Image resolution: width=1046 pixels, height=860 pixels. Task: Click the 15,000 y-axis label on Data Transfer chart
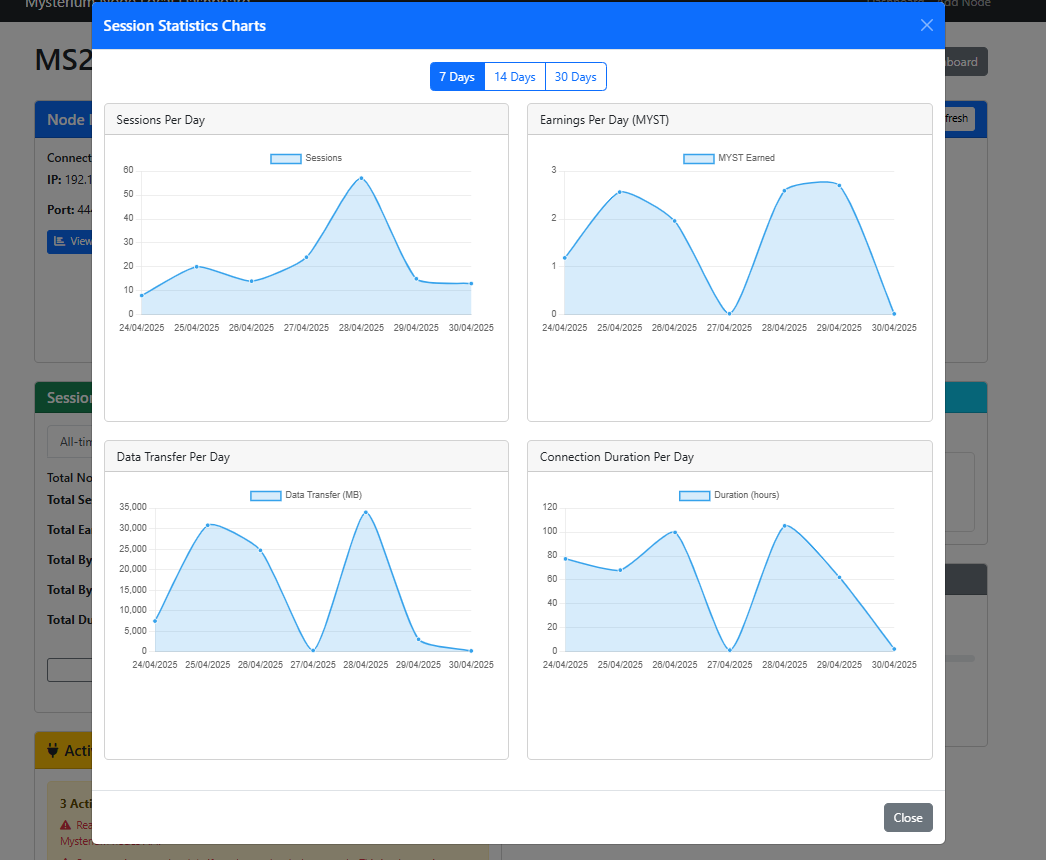pyautogui.click(x=133, y=590)
